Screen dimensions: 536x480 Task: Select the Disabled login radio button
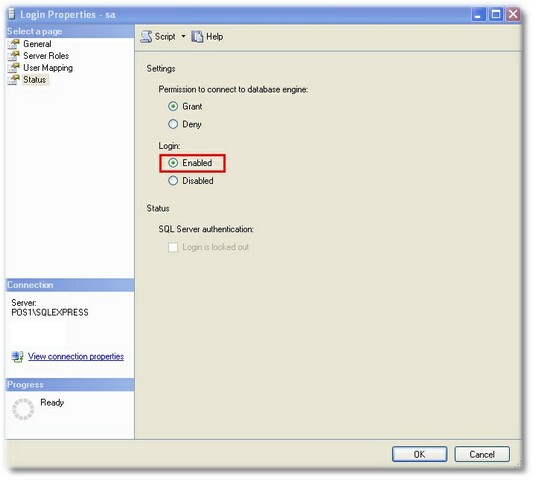pyautogui.click(x=173, y=181)
